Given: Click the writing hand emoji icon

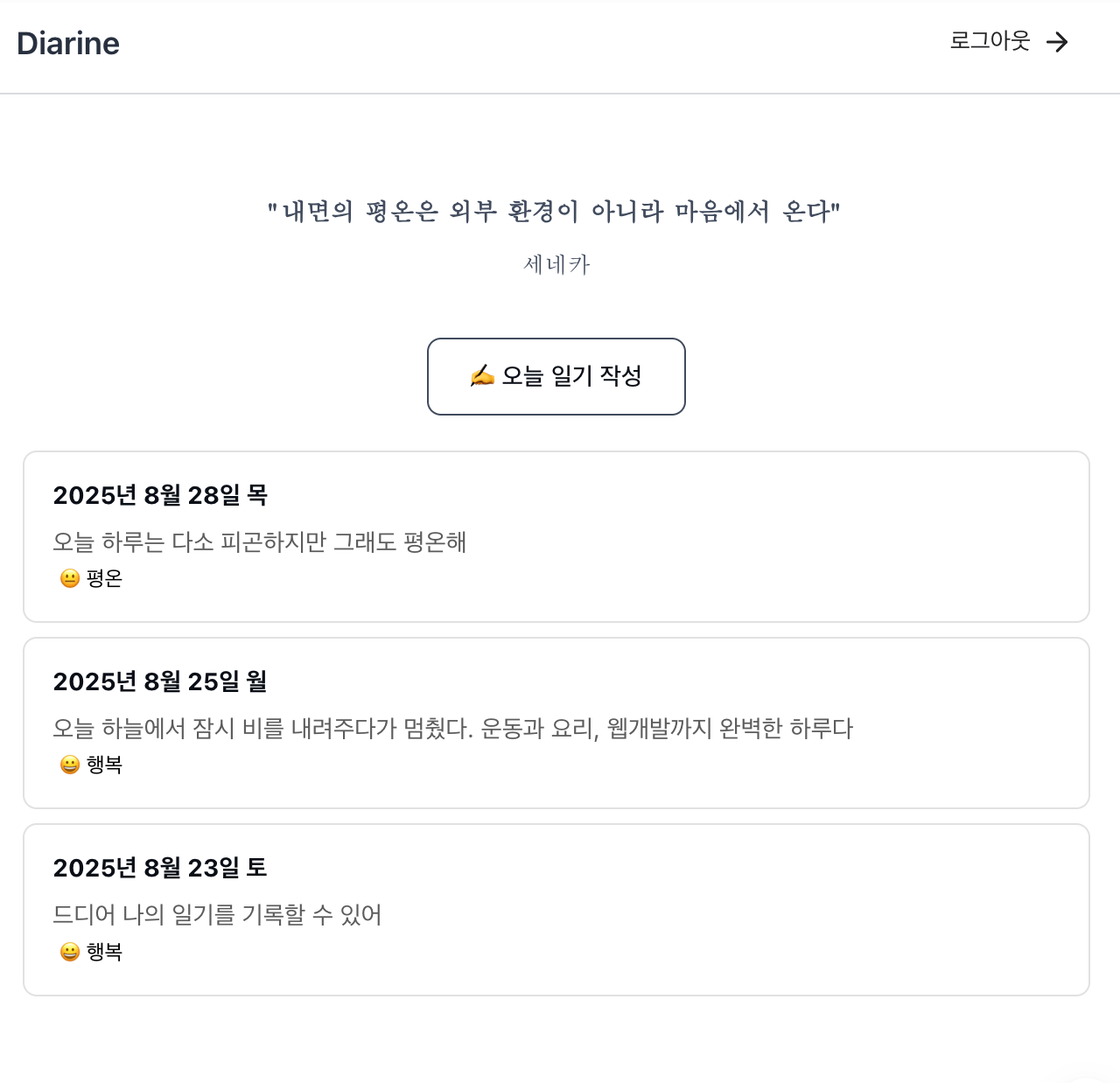Looking at the screenshot, I should 482,376.
